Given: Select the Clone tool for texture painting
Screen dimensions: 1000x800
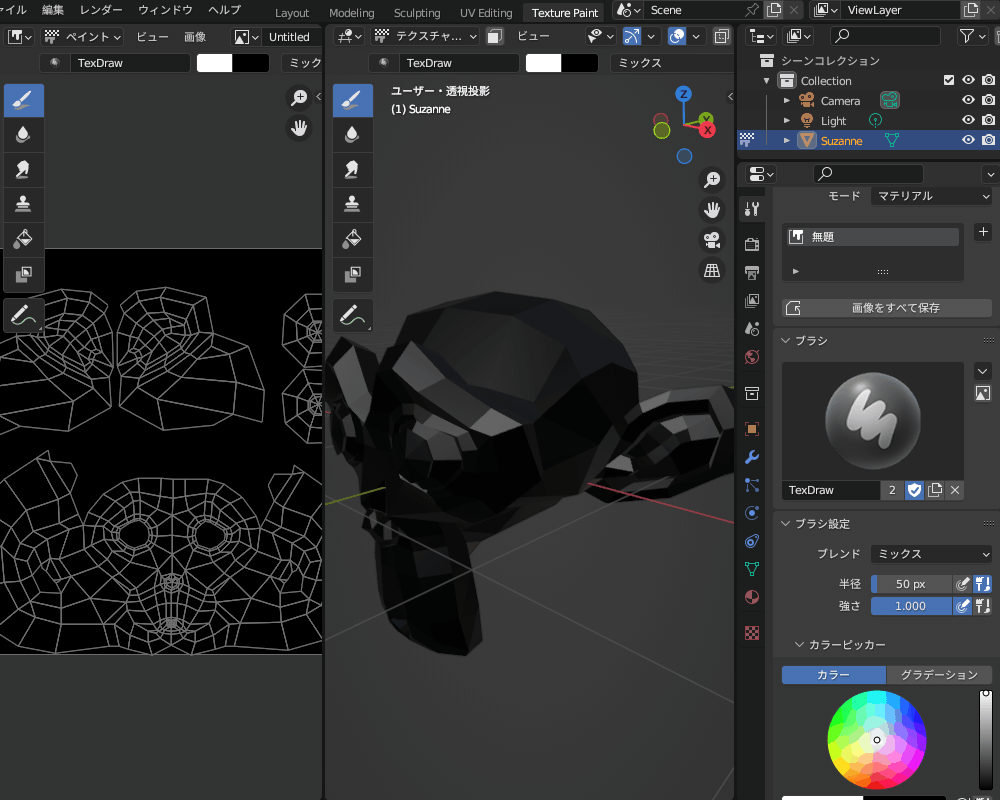Looking at the screenshot, I should [353, 204].
